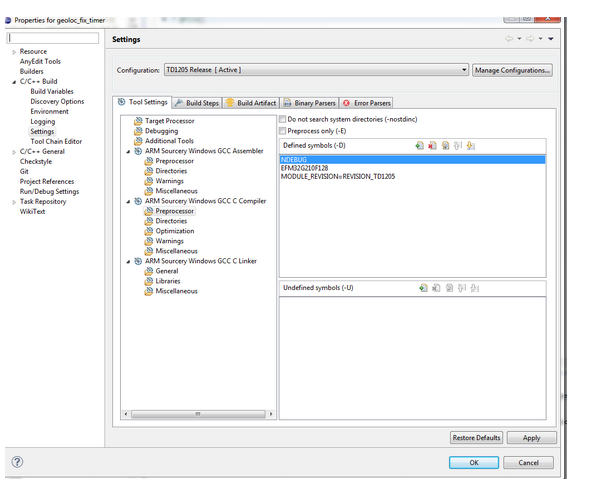
Task: Click the Add defined symbol icon
Action: pyautogui.click(x=419, y=145)
